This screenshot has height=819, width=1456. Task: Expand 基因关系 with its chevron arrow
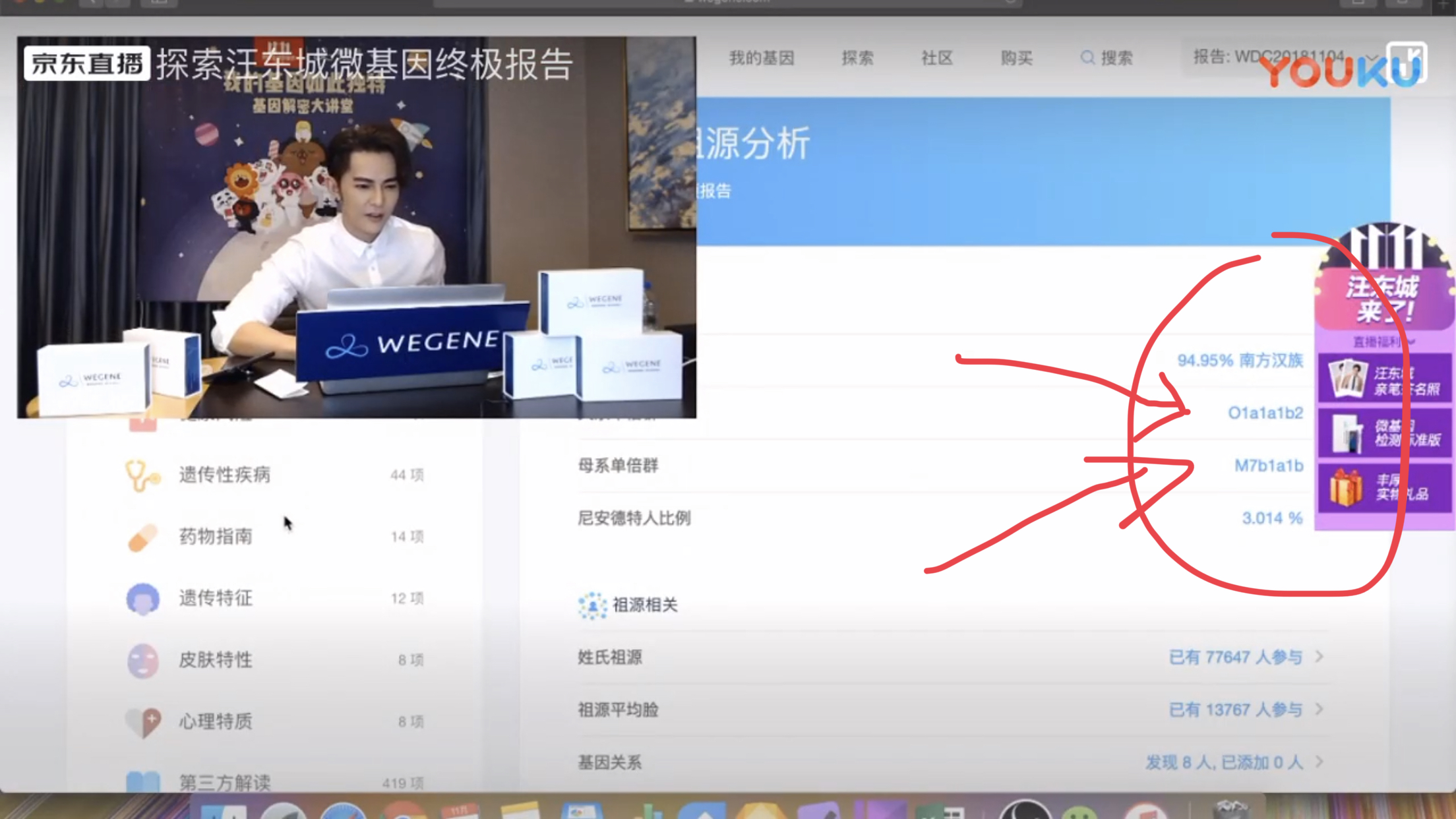click(1319, 762)
